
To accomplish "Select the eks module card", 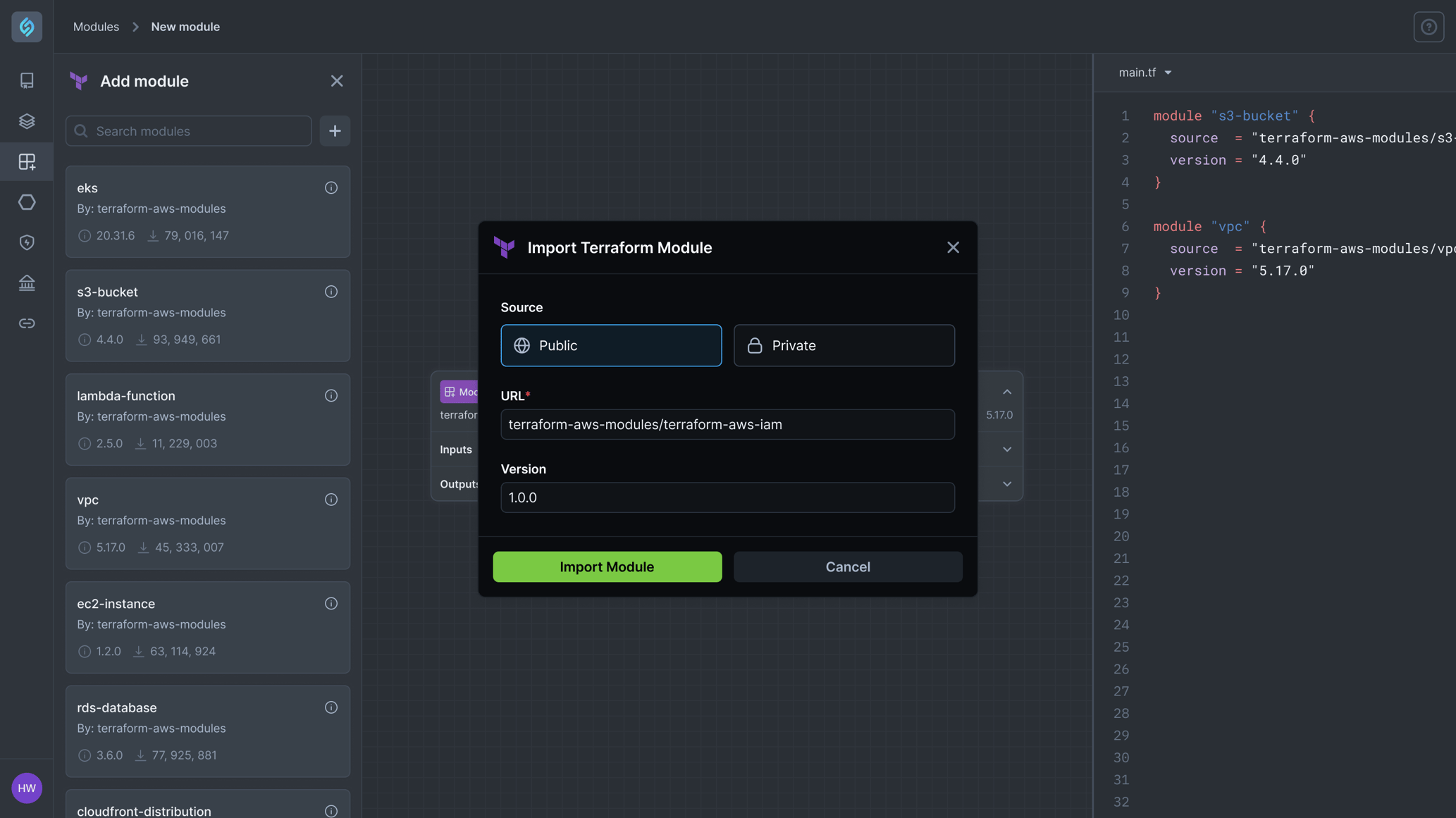I will coord(208,212).
